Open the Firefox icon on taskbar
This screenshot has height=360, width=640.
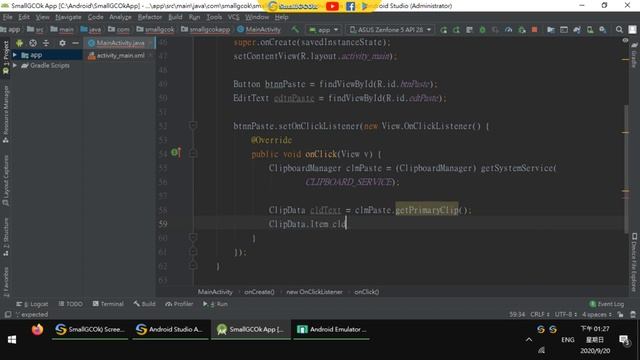(37, 329)
